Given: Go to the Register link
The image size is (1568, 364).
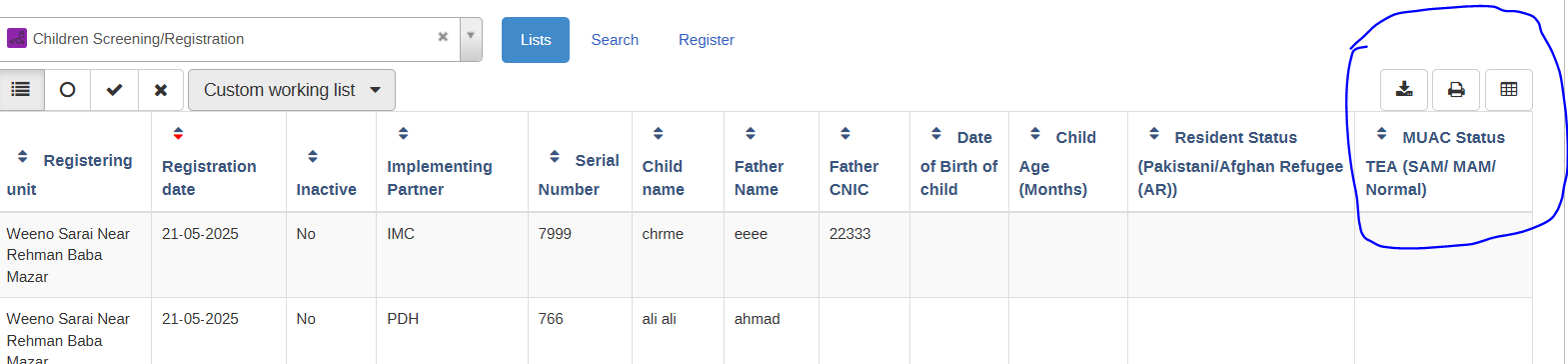Looking at the screenshot, I should pos(707,40).
